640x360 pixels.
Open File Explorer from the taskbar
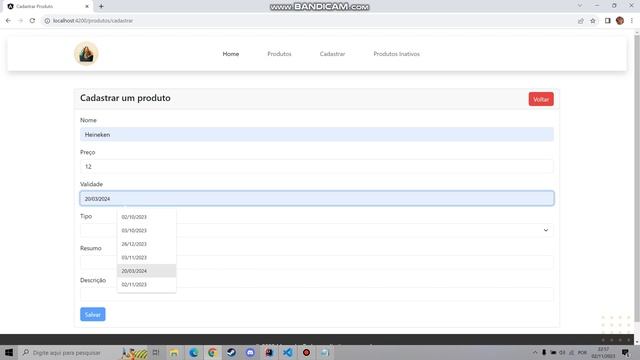pyautogui.click(x=174, y=353)
